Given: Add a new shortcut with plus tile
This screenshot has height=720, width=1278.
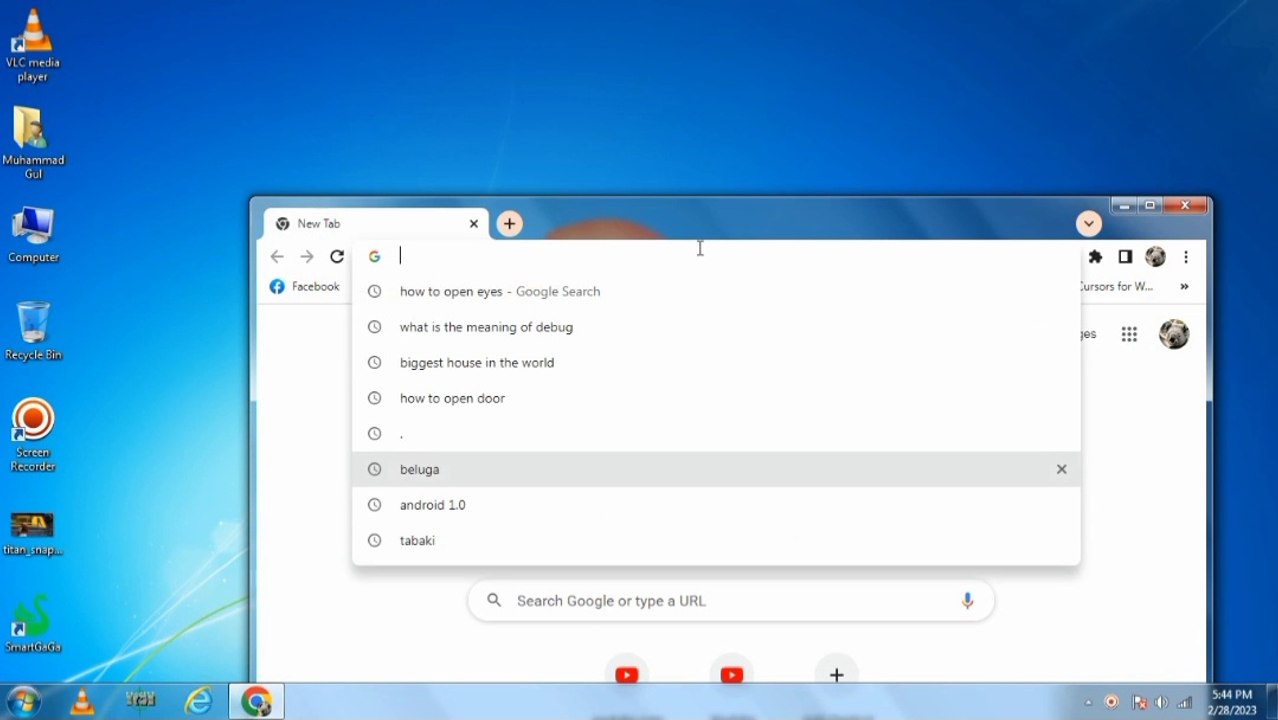Looking at the screenshot, I should click(x=837, y=674).
